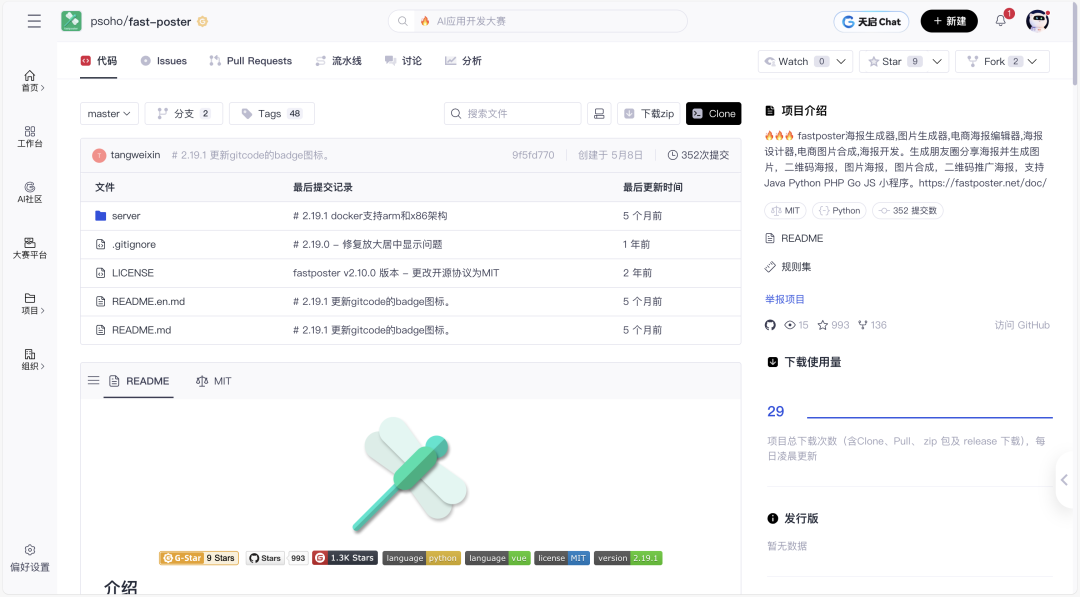Open the README.md file row

click(411, 330)
